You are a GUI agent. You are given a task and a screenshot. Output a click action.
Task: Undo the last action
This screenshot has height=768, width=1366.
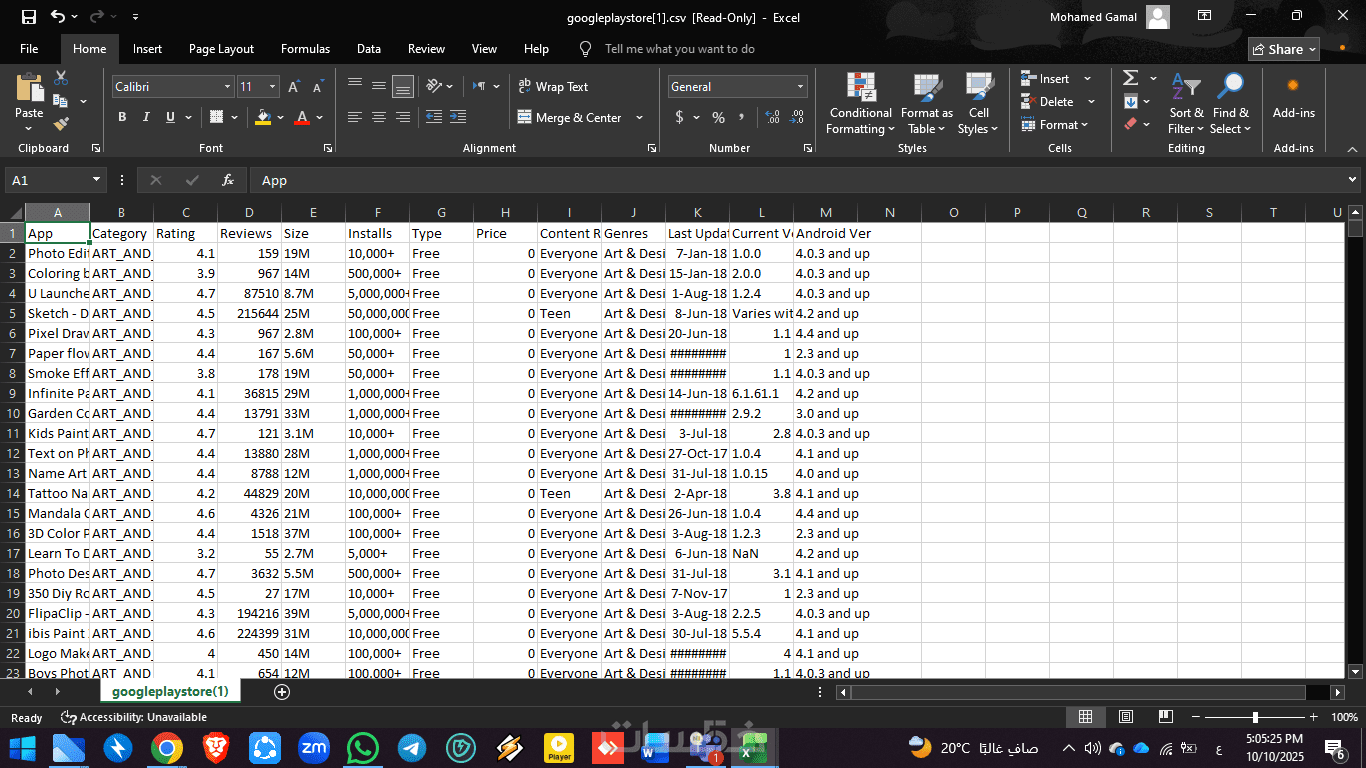coord(58,16)
